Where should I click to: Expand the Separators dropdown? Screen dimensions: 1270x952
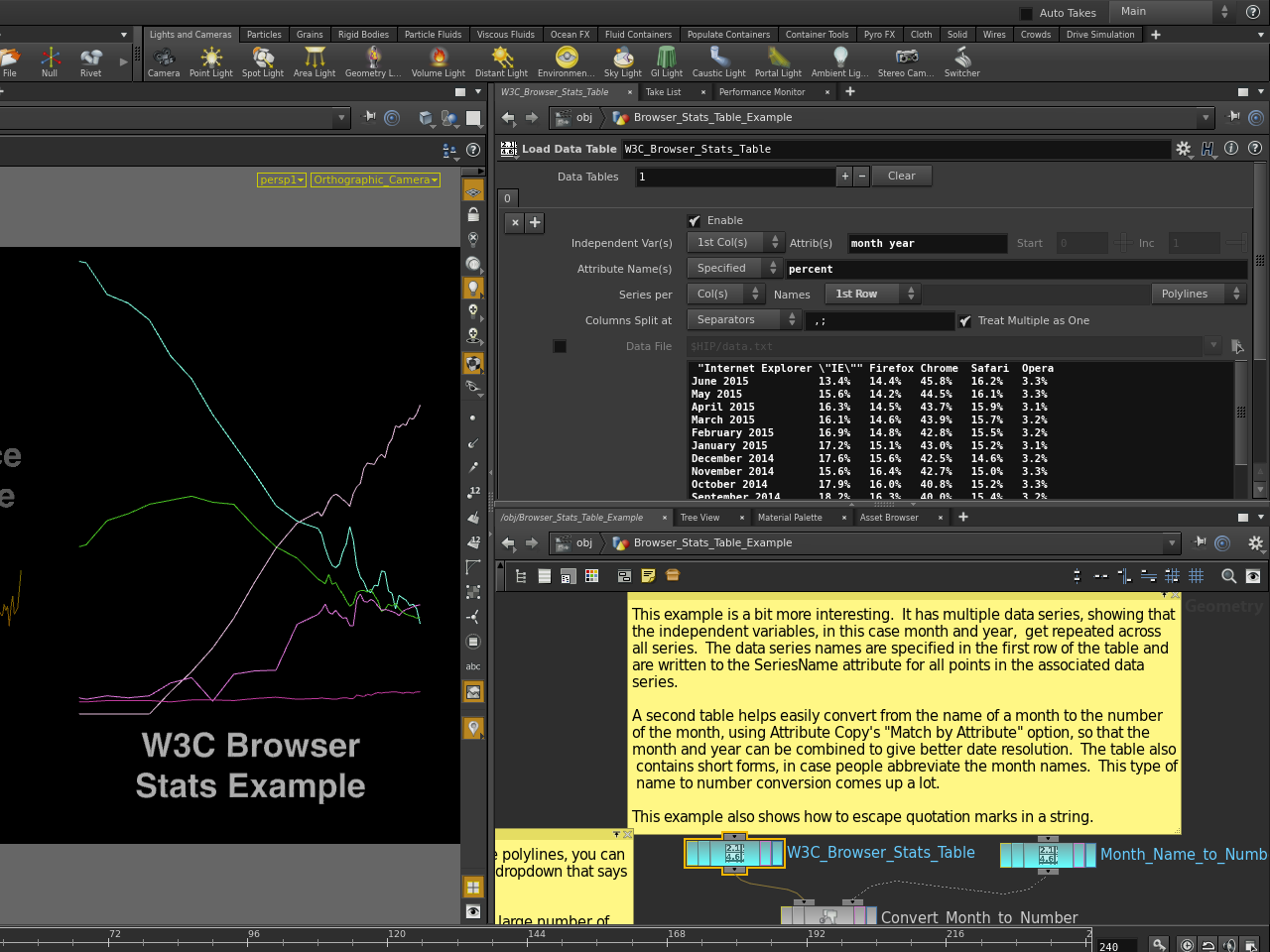click(x=744, y=320)
